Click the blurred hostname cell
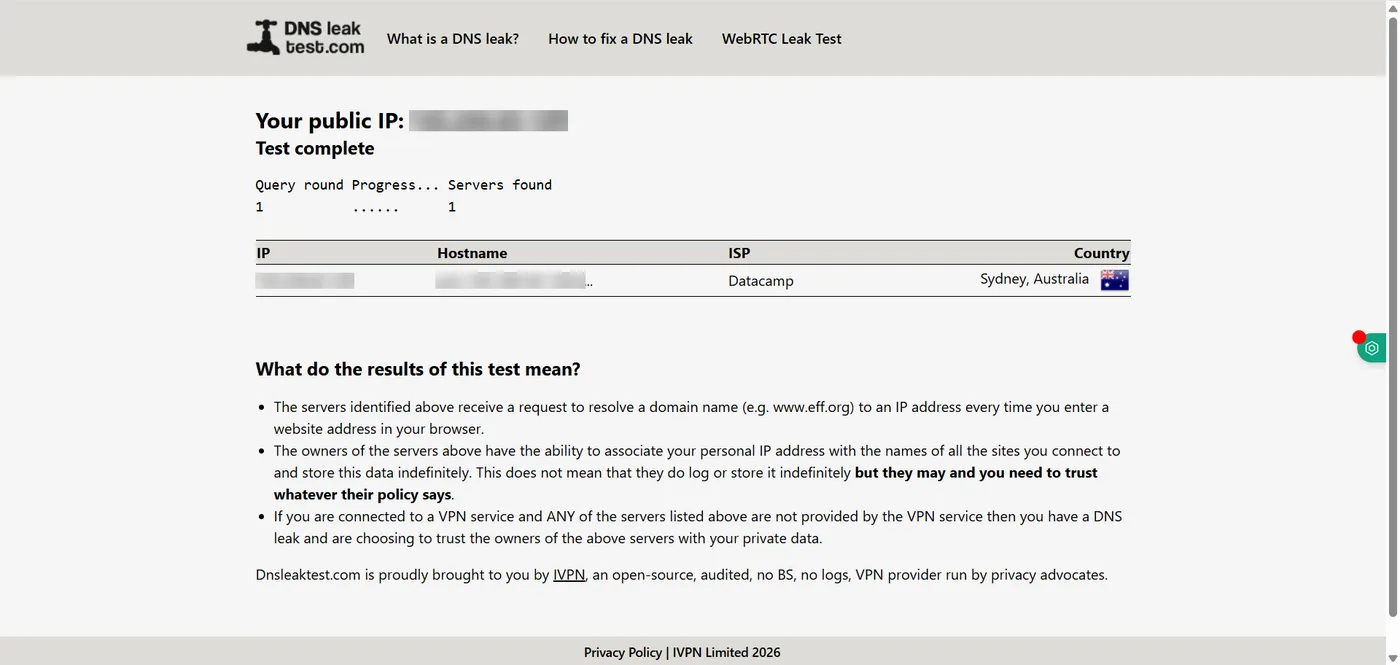The image size is (1400, 665). [x=514, y=281]
